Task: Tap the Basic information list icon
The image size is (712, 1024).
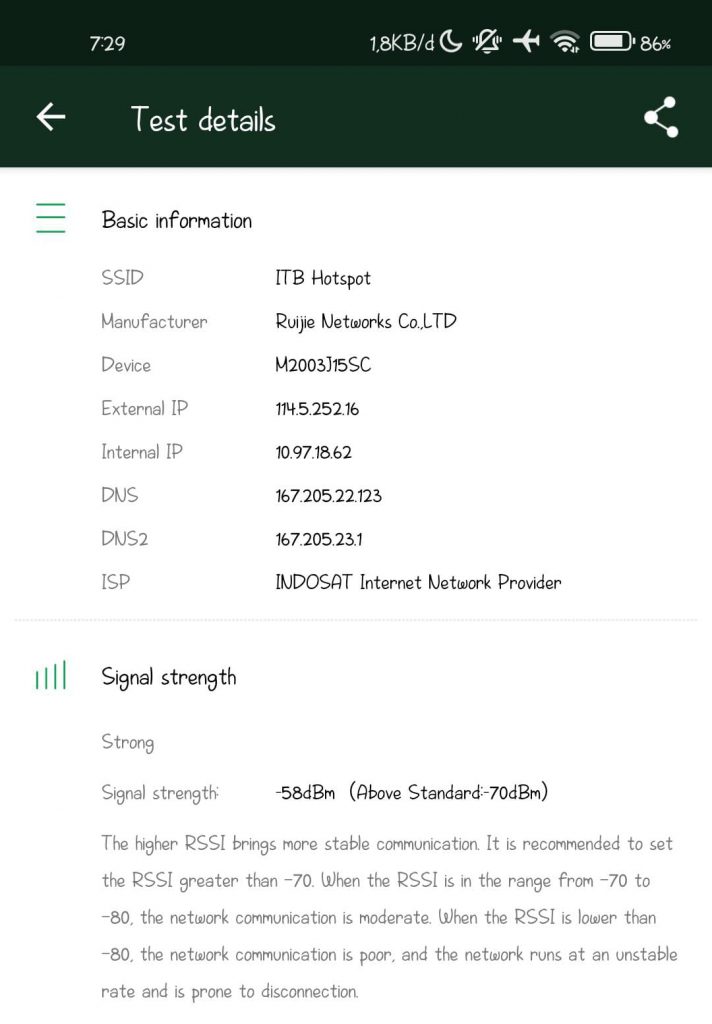Action: point(50,218)
